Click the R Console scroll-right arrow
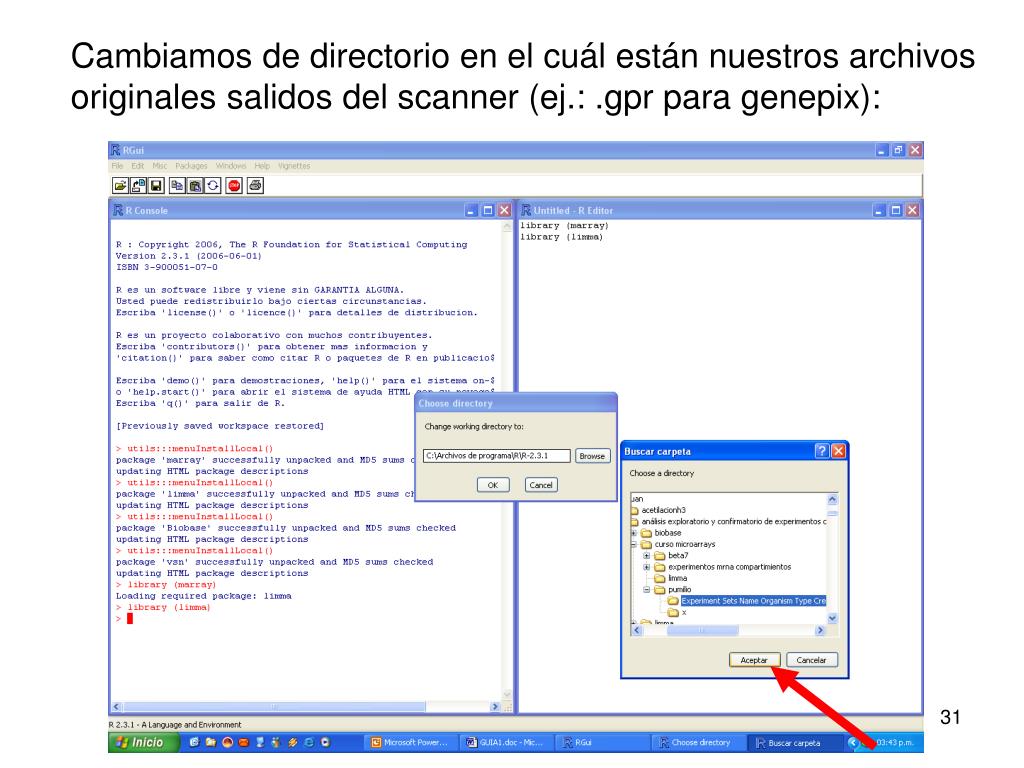1024x768 pixels. 495,707
